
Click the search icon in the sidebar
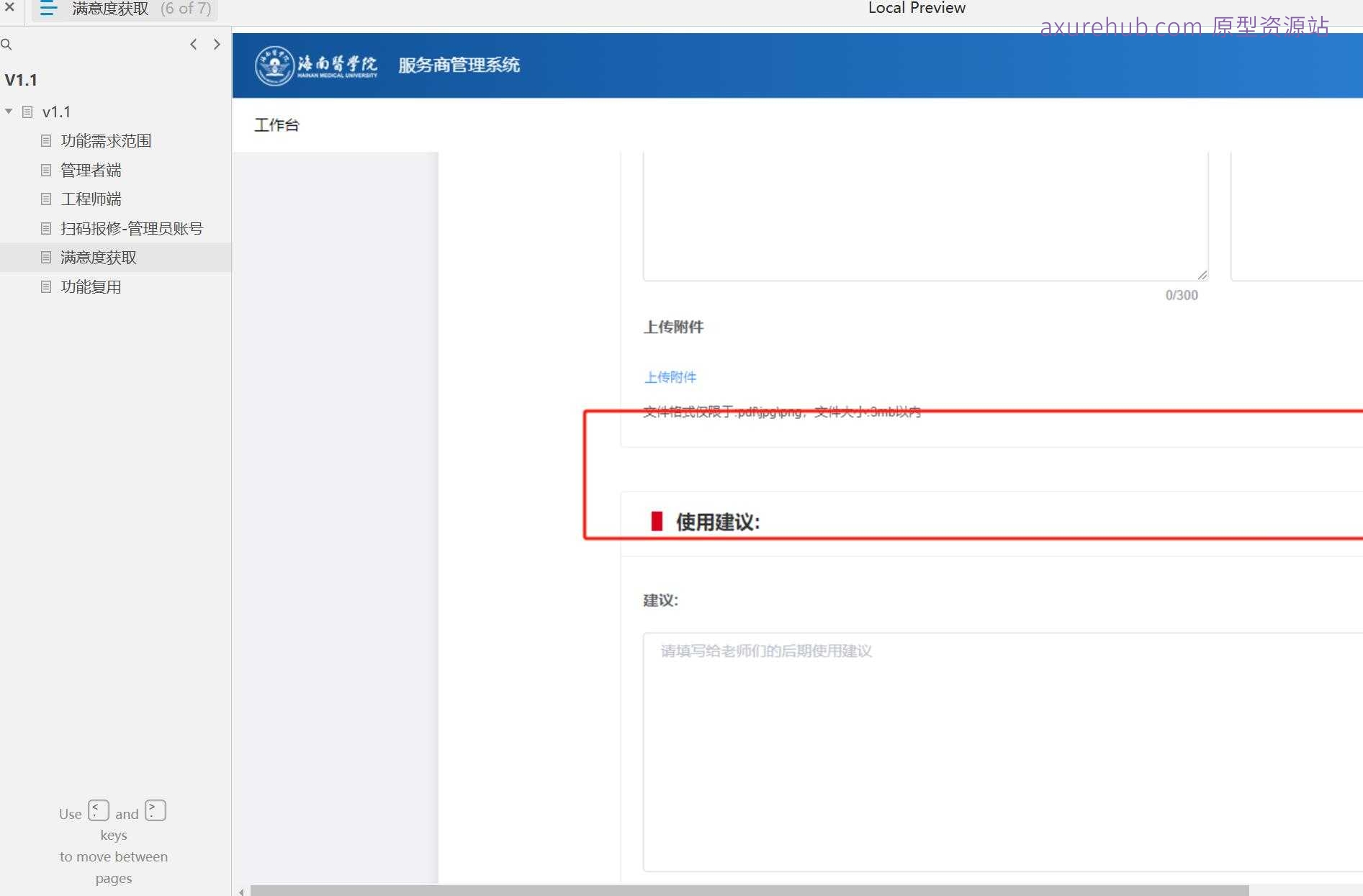[7, 44]
